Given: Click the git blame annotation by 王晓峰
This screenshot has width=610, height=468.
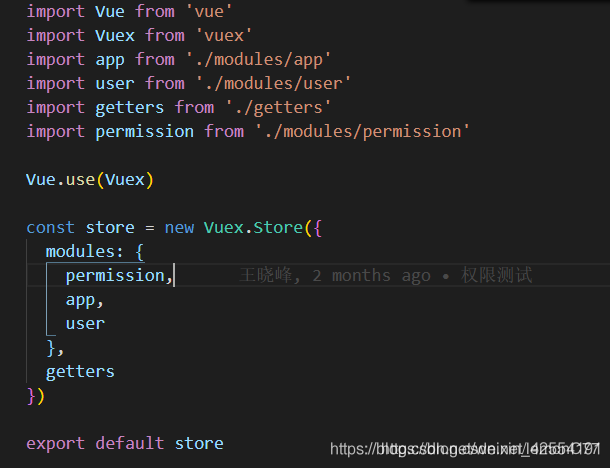Looking at the screenshot, I should [x=387, y=275].
